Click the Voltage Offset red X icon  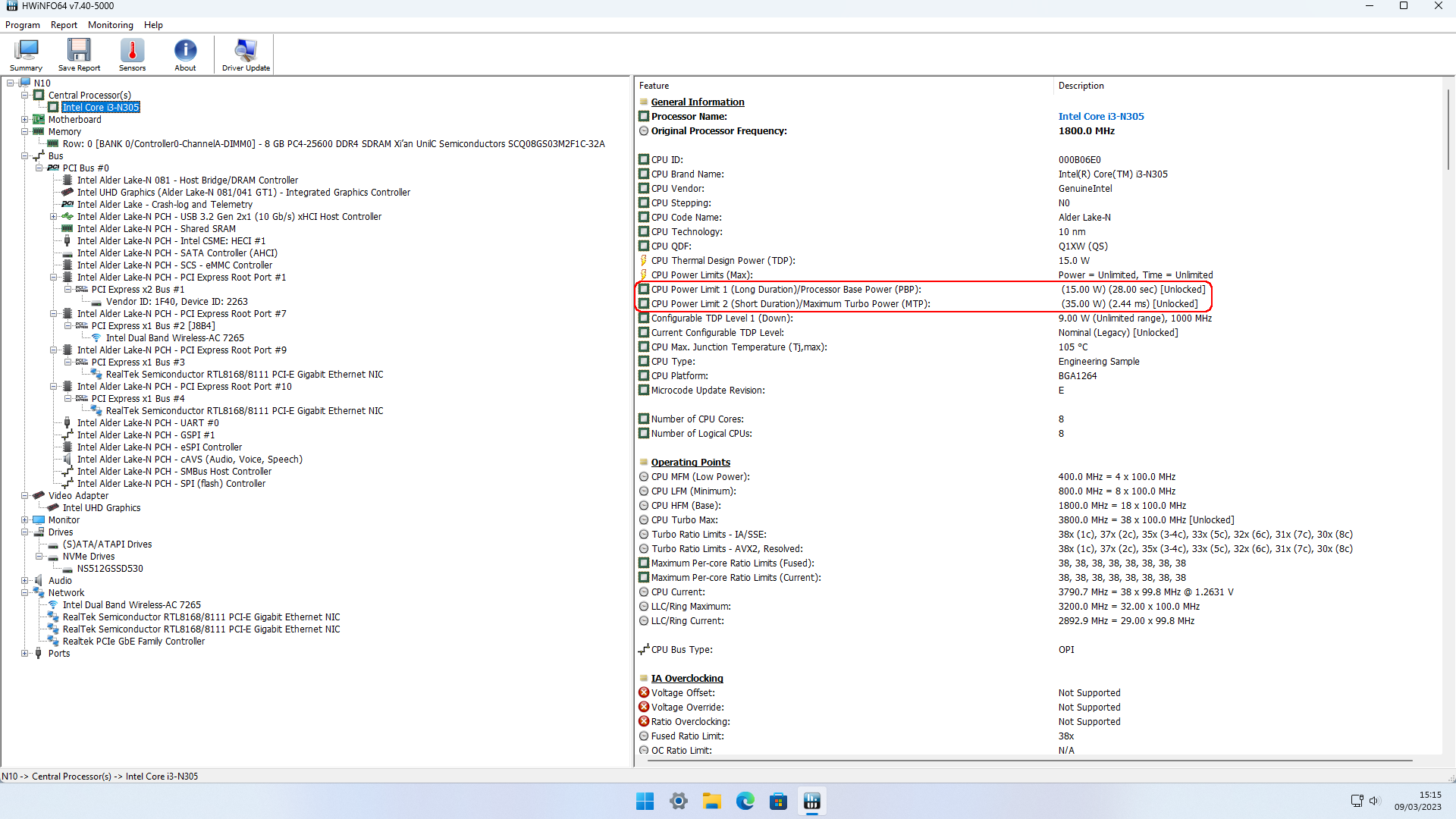pos(644,693)
